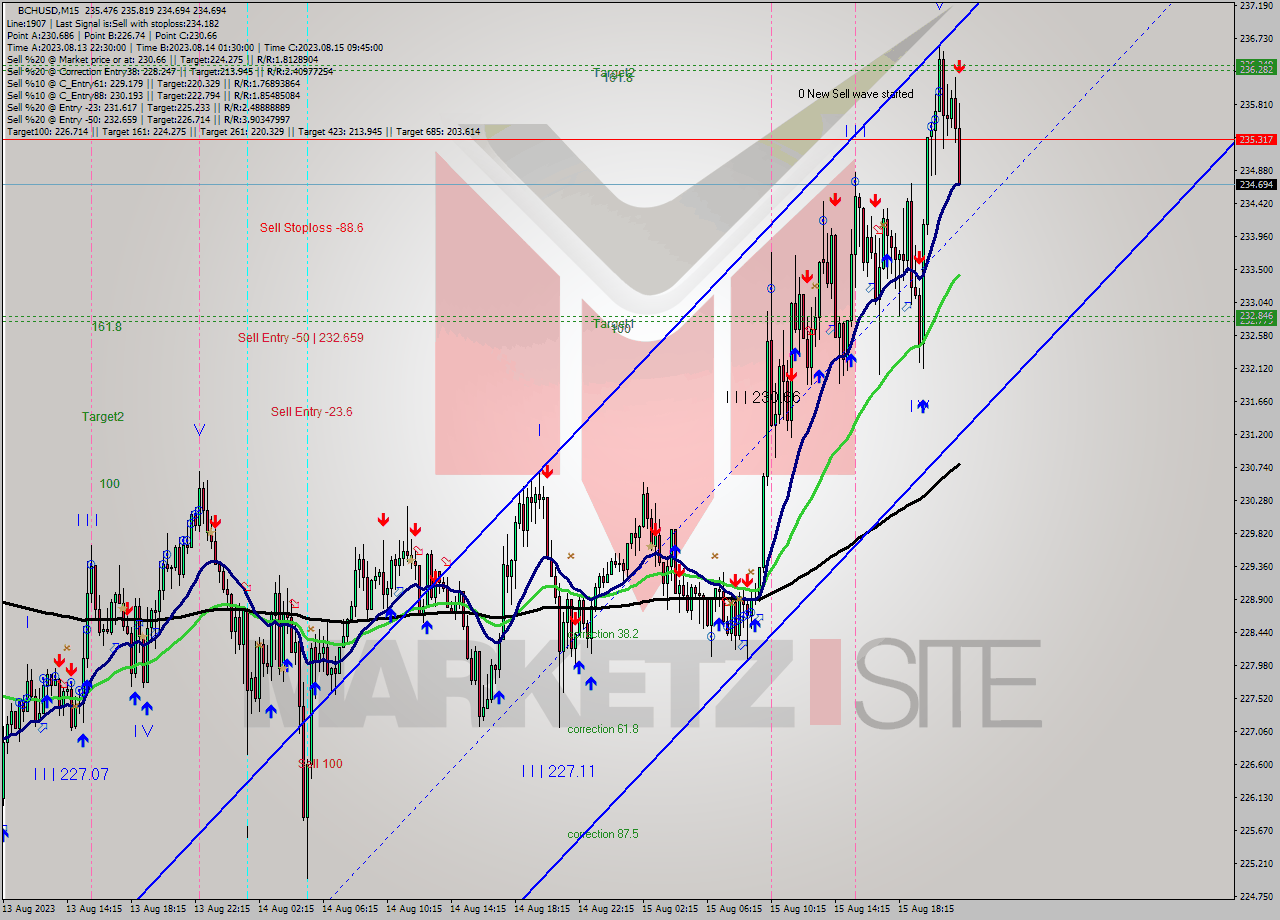The width and height of the screenshot is (1280, 920).
Task: Click the 'Sell 100' label
Action: click(320, 764)
